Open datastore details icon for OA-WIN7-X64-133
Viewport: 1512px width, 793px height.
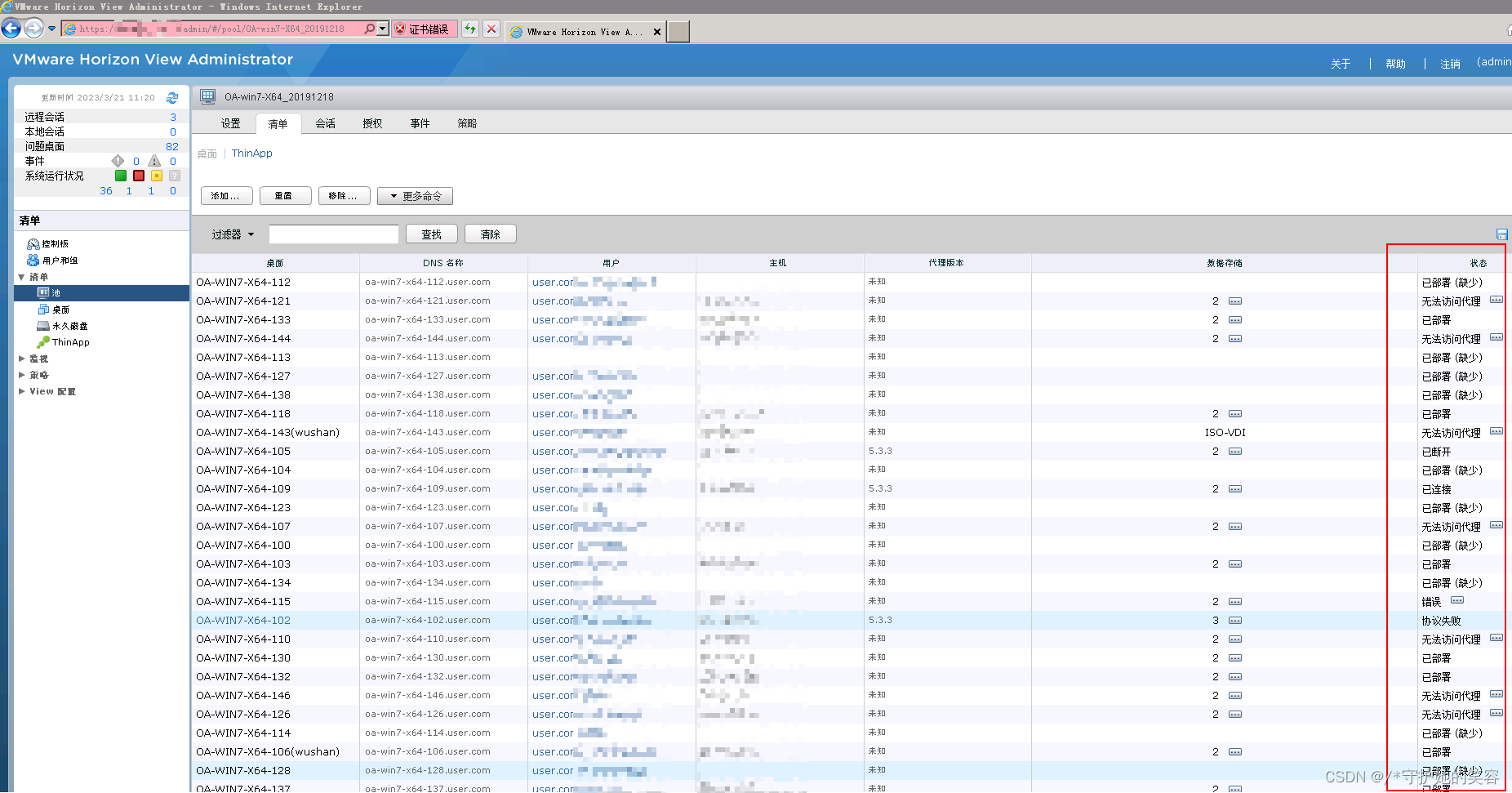click(1235, 320)
